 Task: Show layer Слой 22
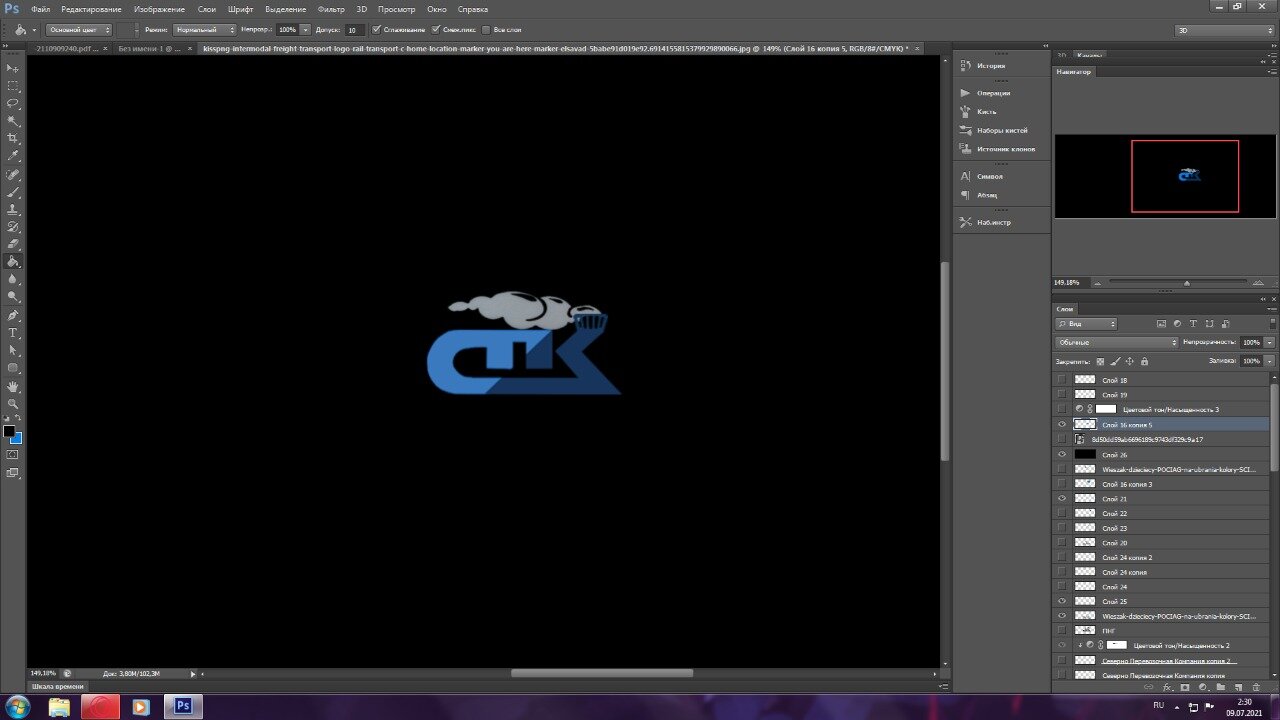(x=1062, y=513)
